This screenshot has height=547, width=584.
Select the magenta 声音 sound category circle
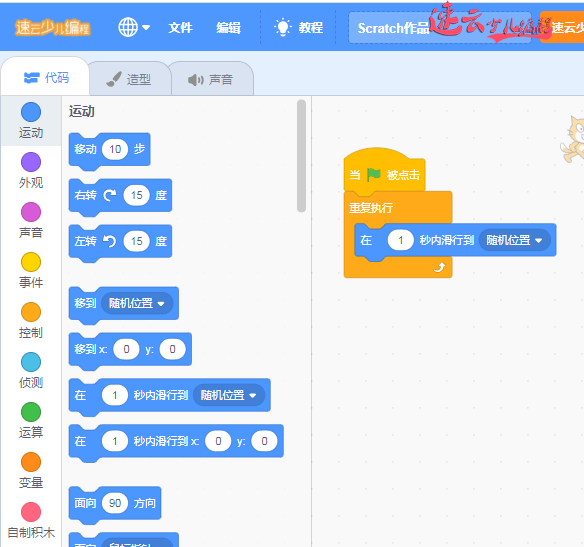(x=31, y=212)
